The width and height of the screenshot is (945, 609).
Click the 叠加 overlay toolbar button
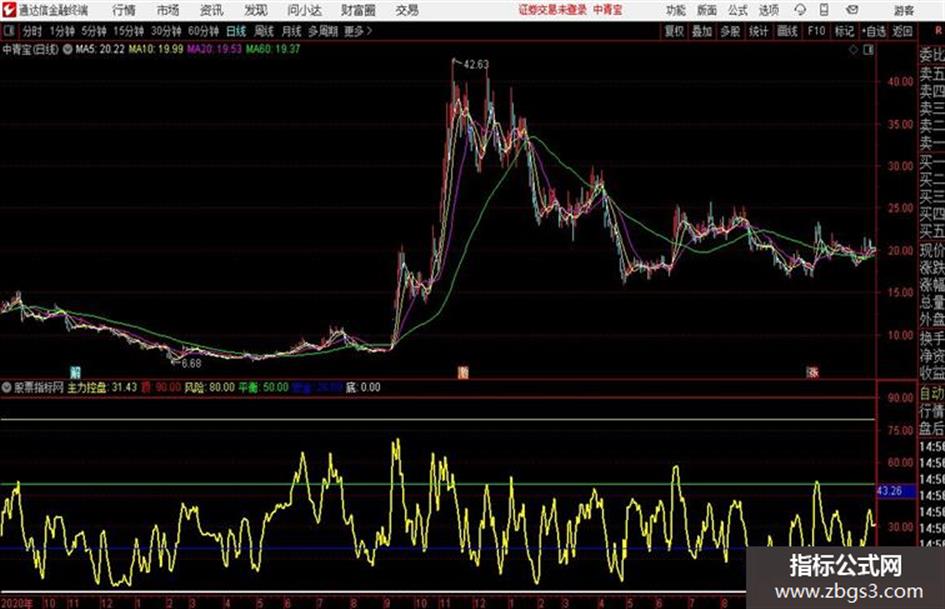click(702, 31)
